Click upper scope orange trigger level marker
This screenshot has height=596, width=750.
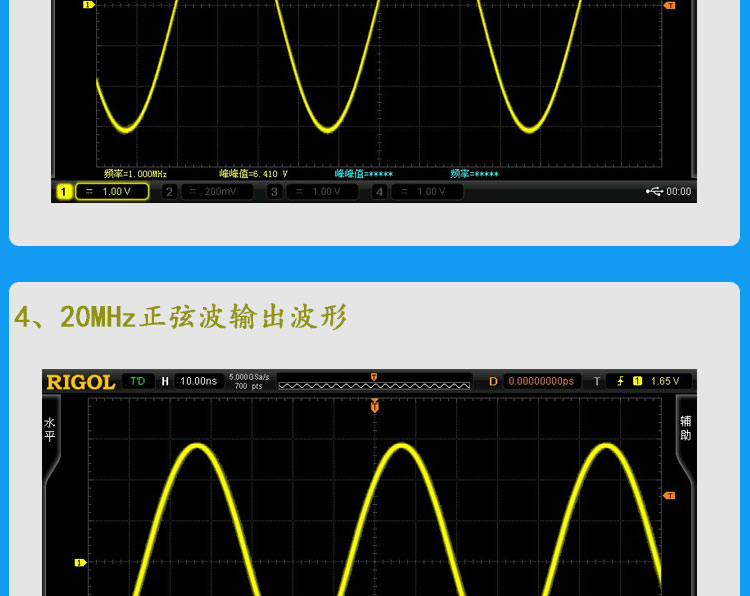(x=669, y=5)
